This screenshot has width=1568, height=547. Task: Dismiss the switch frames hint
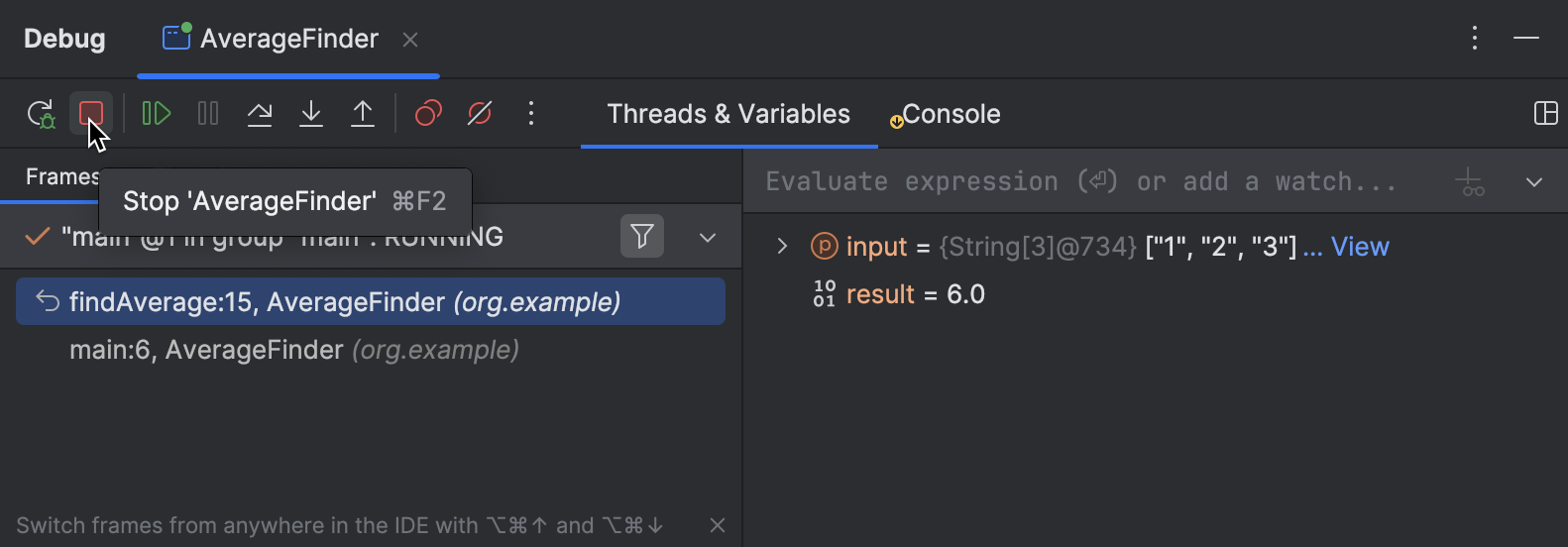coord(718,525)
